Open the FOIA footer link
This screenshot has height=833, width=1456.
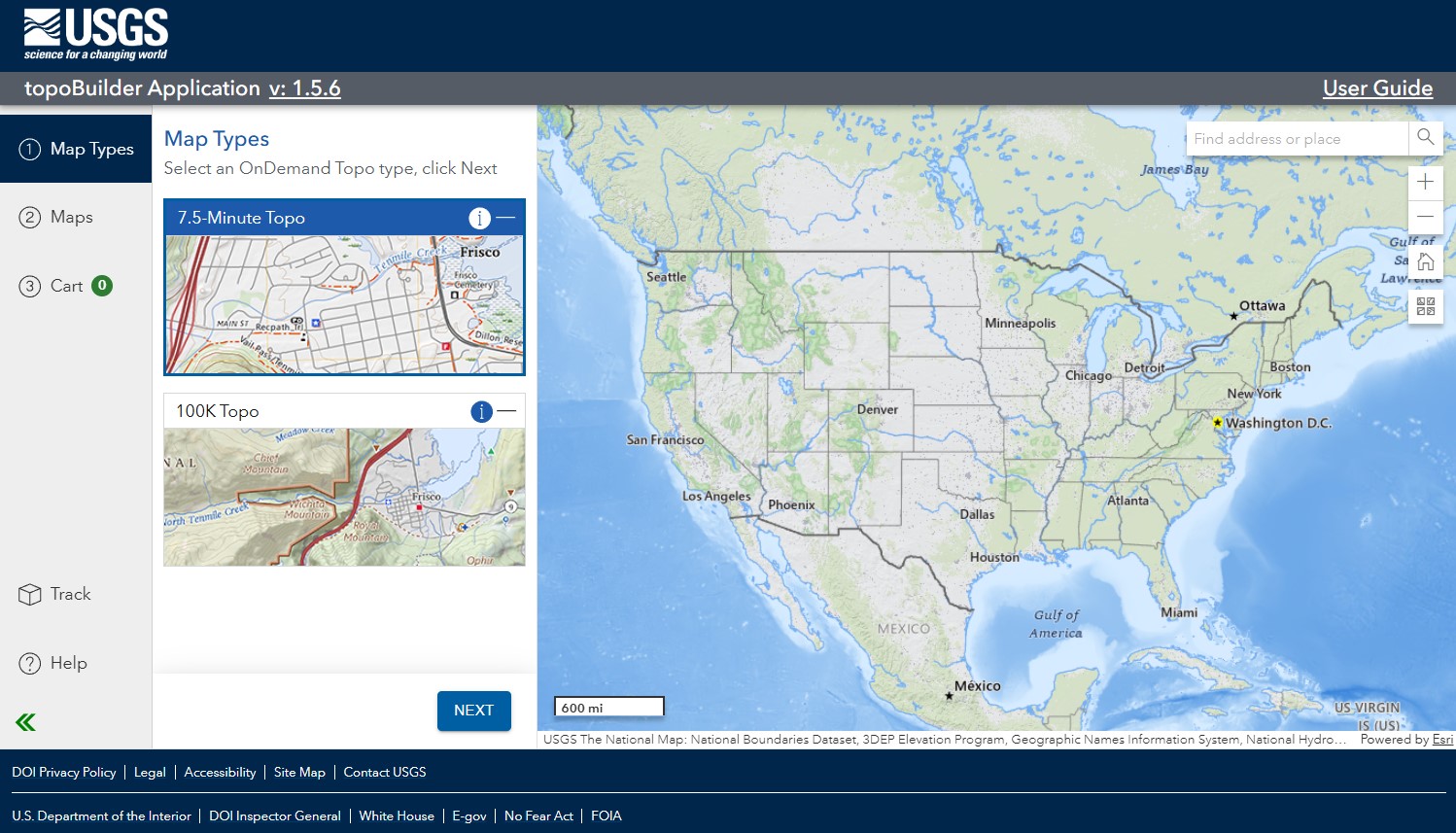coord(607,816)
